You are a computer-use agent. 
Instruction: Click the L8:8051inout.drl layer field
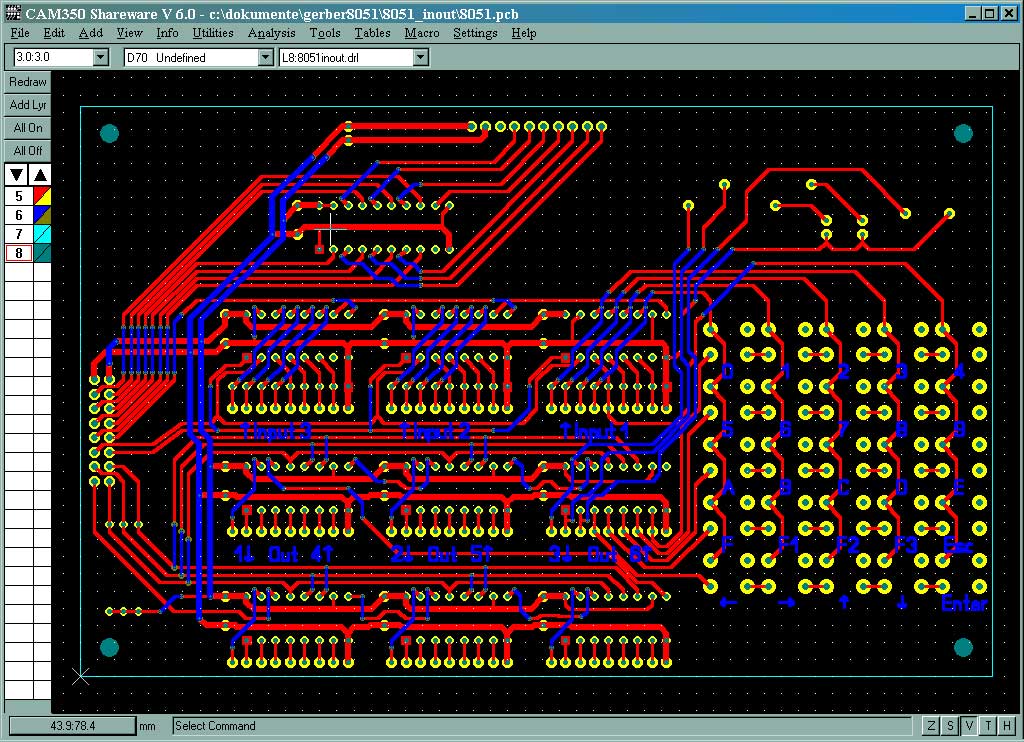[347, 57]
